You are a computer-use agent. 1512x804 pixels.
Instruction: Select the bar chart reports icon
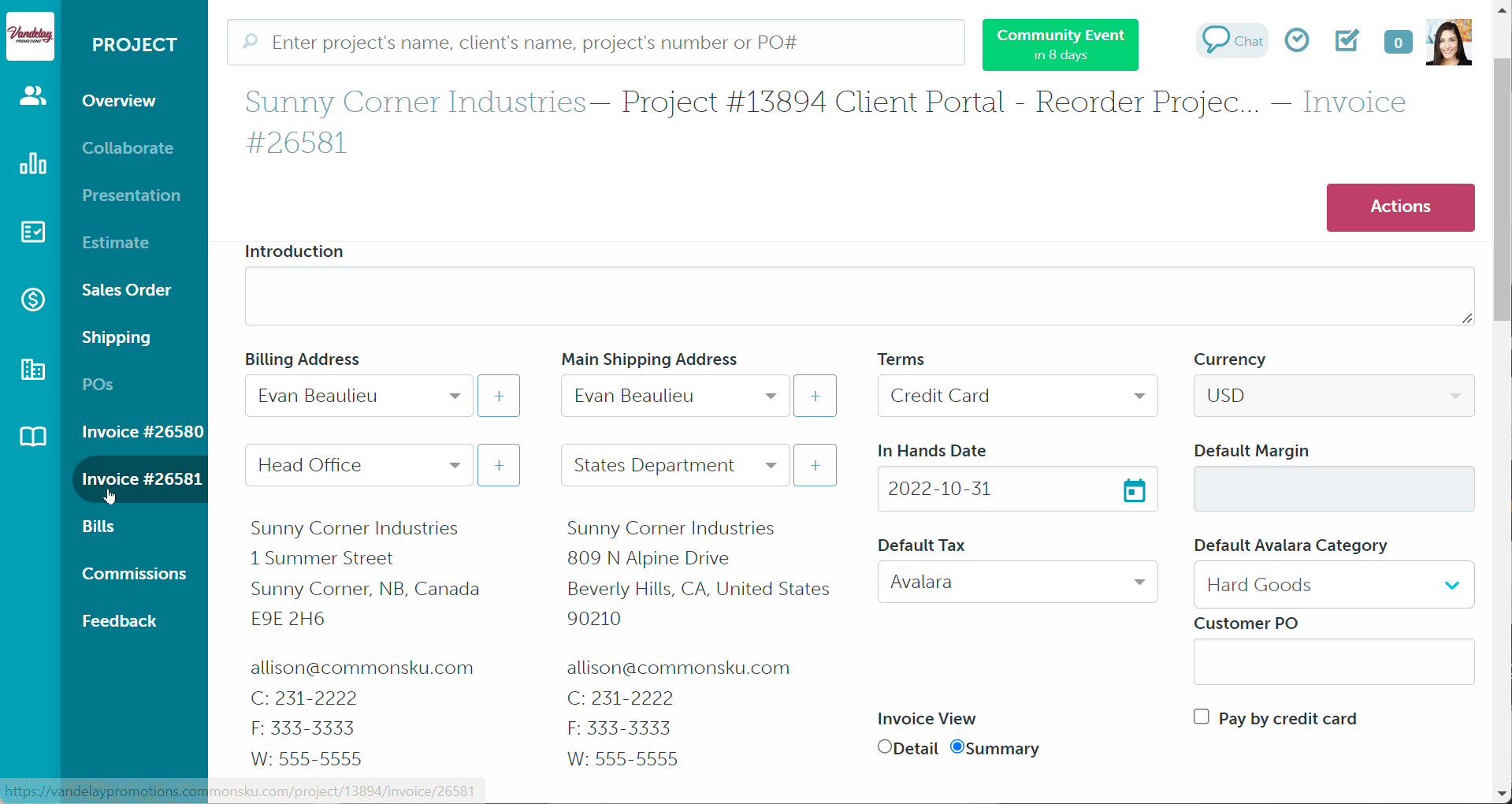pyautogui.click(x=32, y=163)
